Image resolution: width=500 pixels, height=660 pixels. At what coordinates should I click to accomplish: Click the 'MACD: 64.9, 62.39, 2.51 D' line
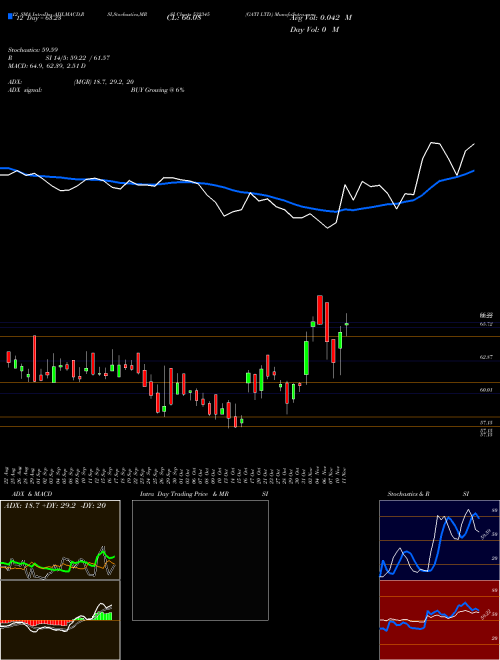pos(47,66)
